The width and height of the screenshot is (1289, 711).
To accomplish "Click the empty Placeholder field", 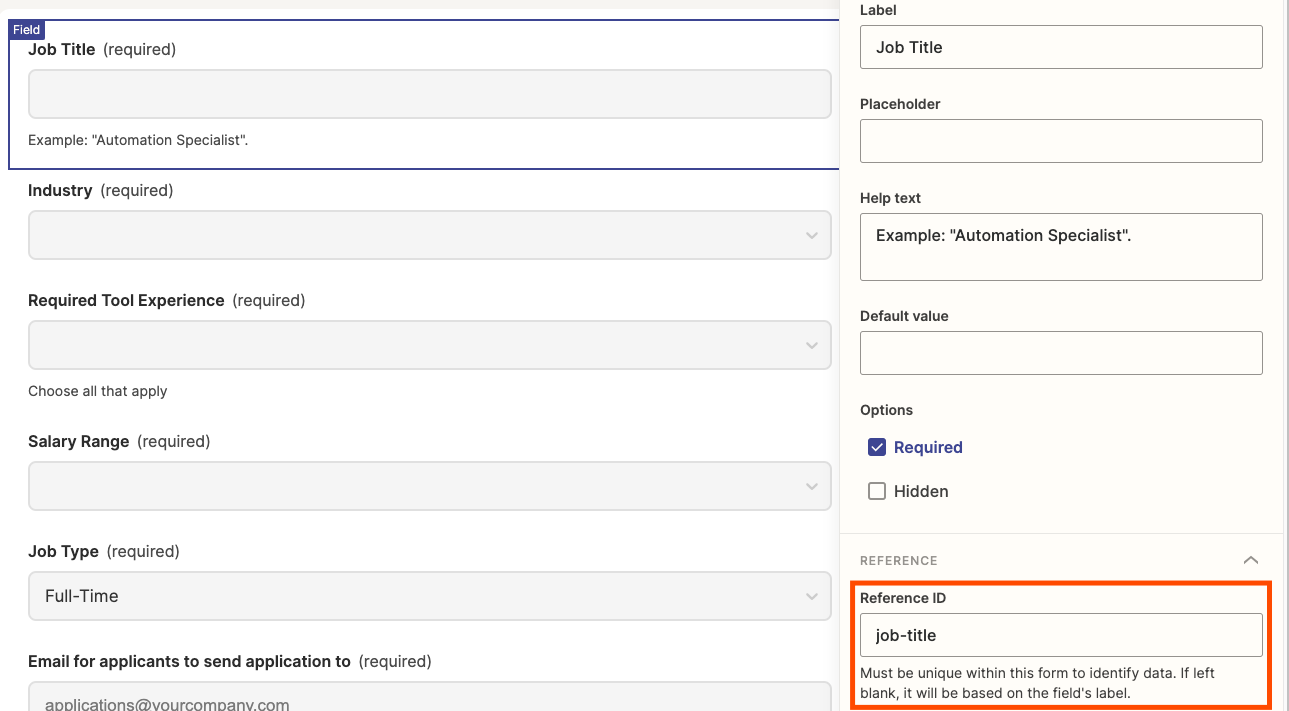I will tap(1061, 141).
